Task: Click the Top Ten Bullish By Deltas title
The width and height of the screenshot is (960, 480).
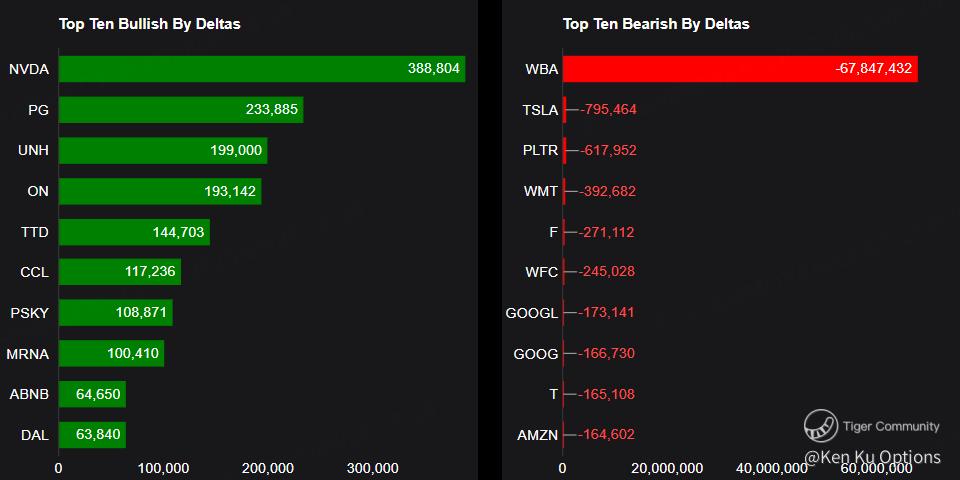Action: [149, 24]
